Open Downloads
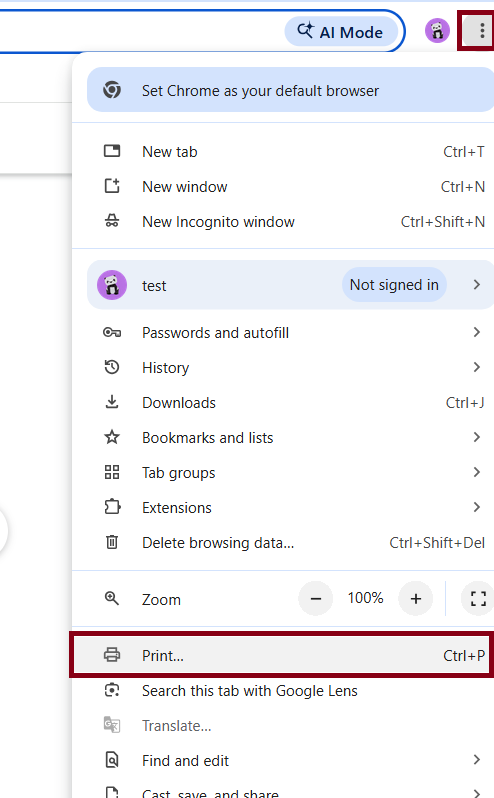 click(283, 403)
